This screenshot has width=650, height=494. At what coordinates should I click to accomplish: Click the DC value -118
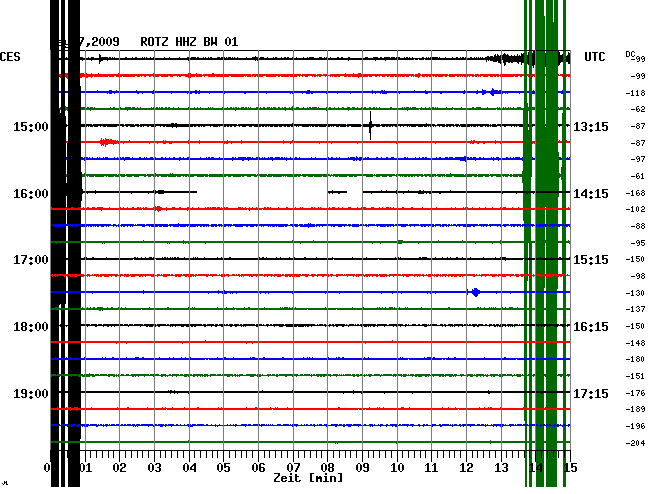(x=635, y=93)
